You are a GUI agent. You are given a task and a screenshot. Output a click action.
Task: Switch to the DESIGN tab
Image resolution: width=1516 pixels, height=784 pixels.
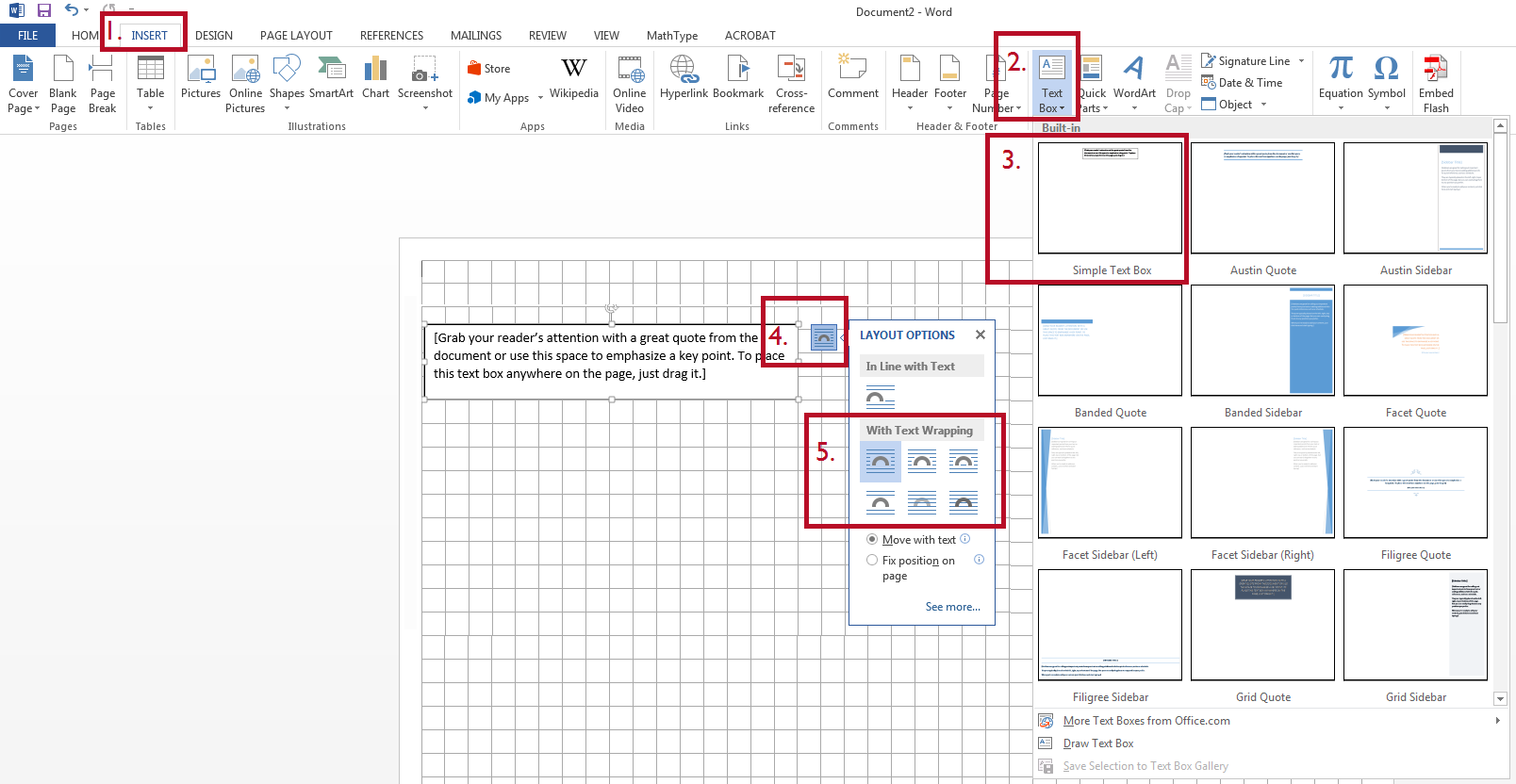point(214,36)
